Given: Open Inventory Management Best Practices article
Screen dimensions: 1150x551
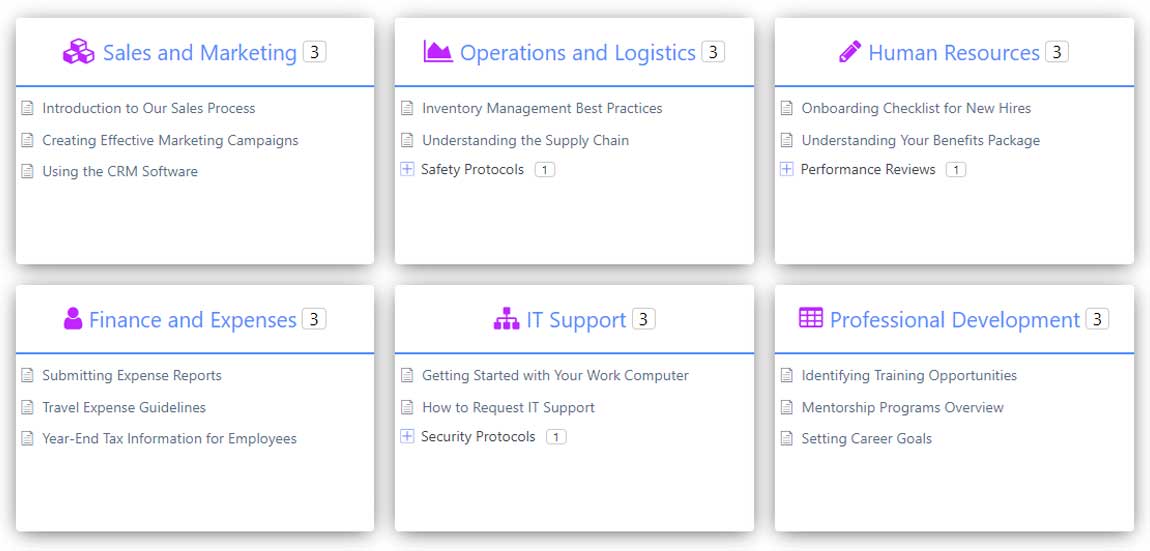Looking at the screenshot, I should click(541, 108).
